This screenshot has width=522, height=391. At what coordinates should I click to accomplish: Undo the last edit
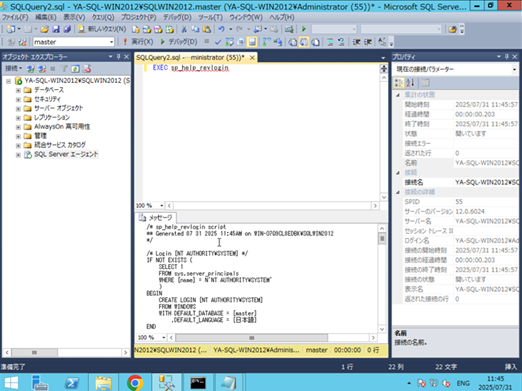point(221,29)
